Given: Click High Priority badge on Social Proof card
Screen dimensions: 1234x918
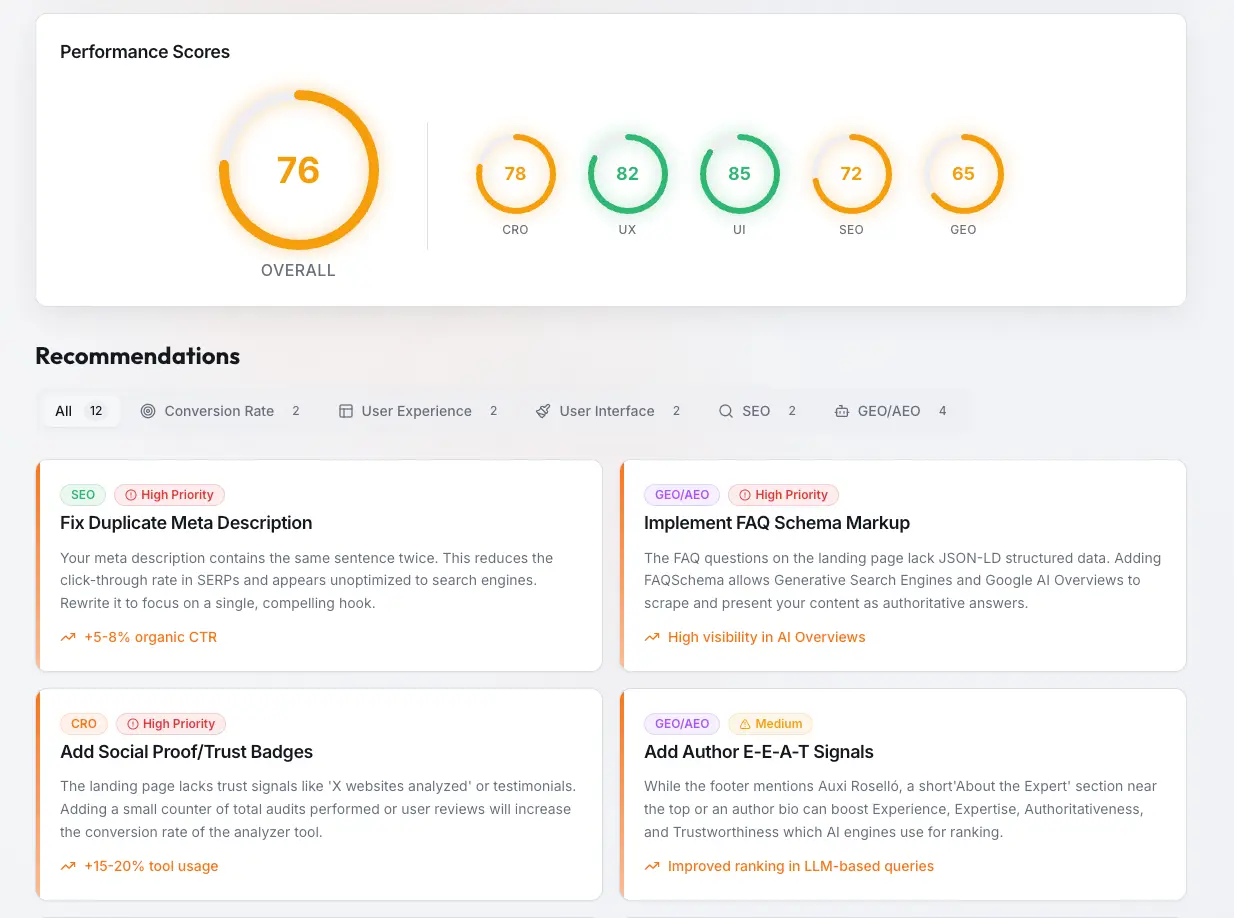Looking at the screenshot, I should [171, 724].
